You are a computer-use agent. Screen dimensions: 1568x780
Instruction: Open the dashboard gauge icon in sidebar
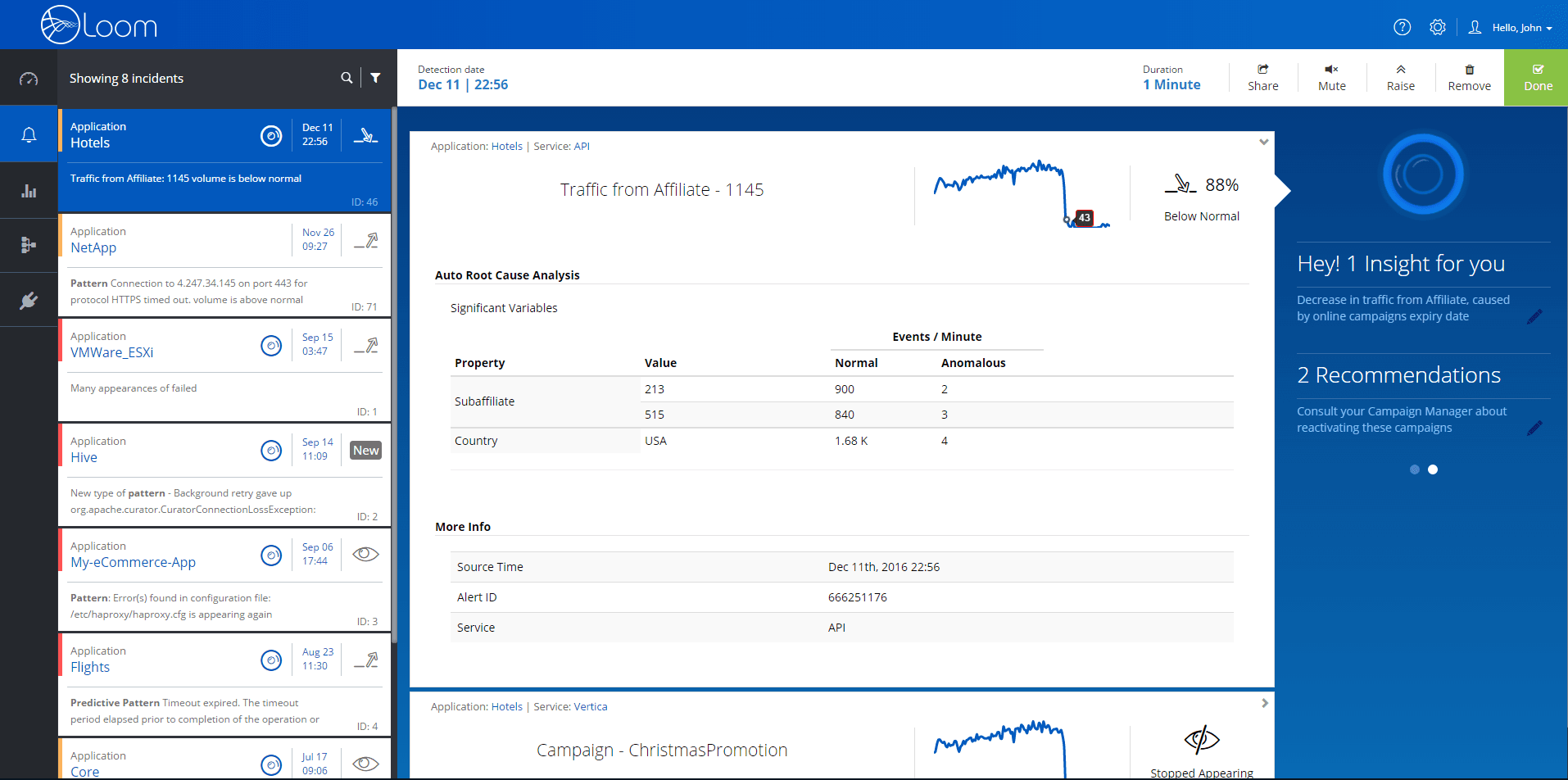click(x=29, y=79)
